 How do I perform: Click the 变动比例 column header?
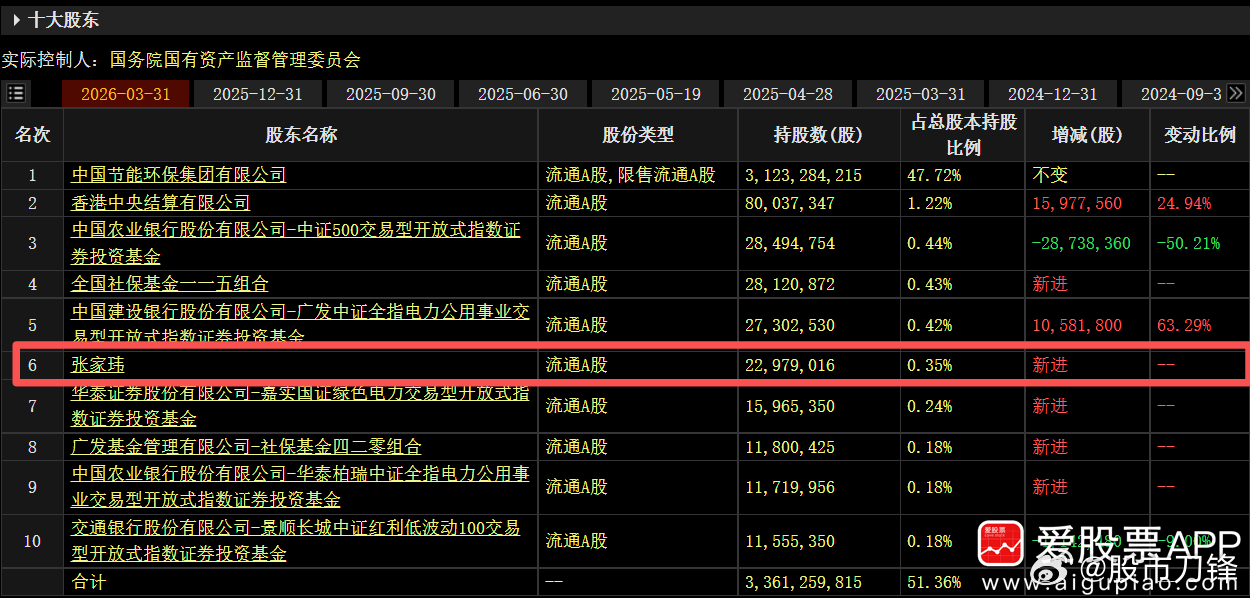[1199, 135]
